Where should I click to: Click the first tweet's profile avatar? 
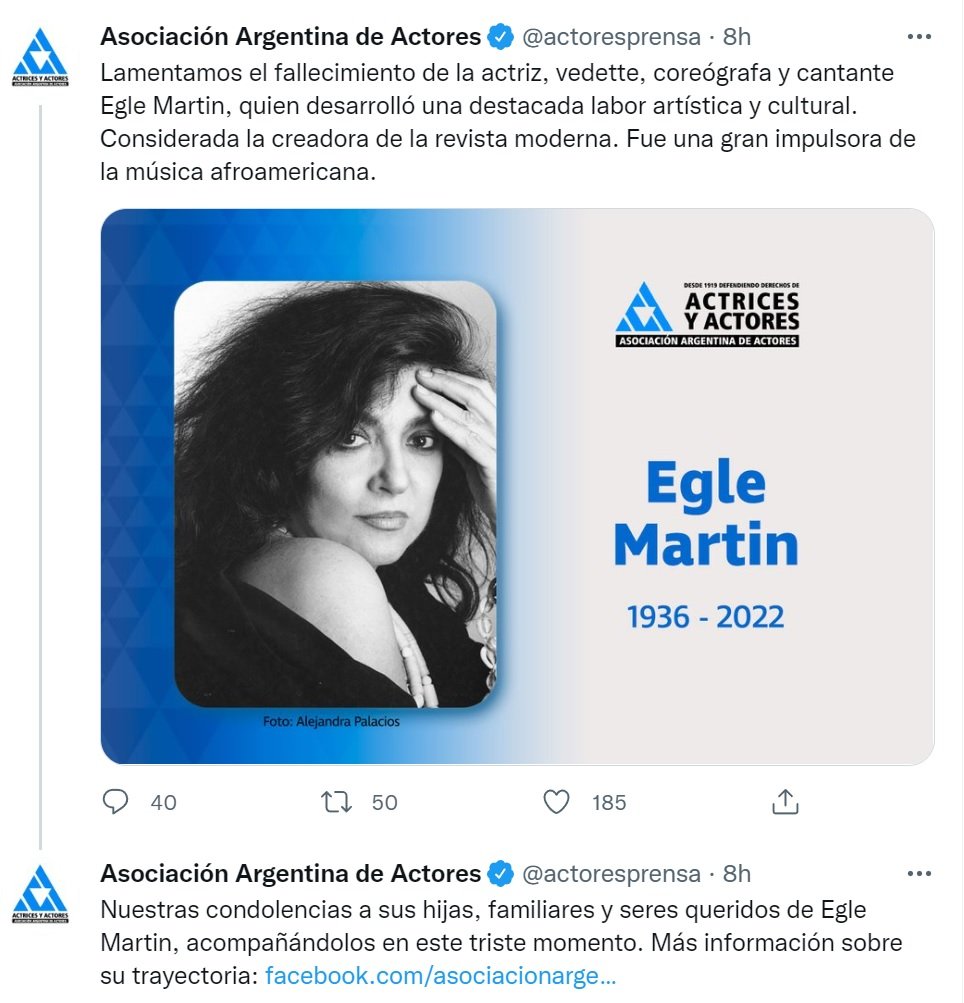pos(40,56)
